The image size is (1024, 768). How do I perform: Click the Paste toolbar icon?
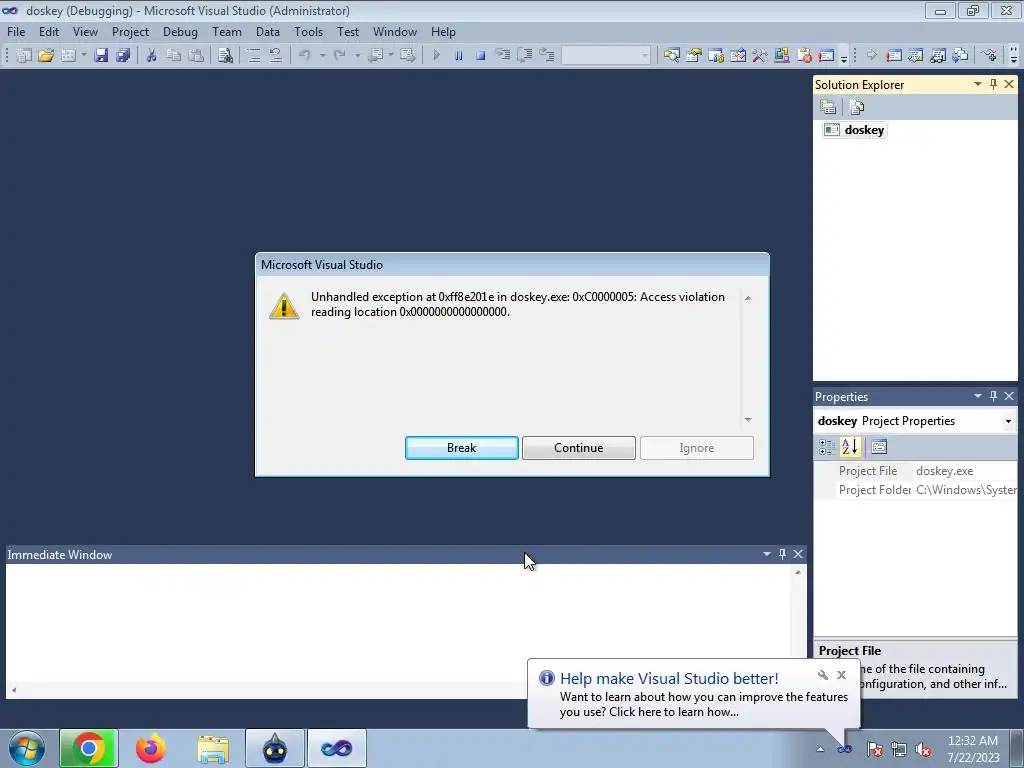click(195, 56)
